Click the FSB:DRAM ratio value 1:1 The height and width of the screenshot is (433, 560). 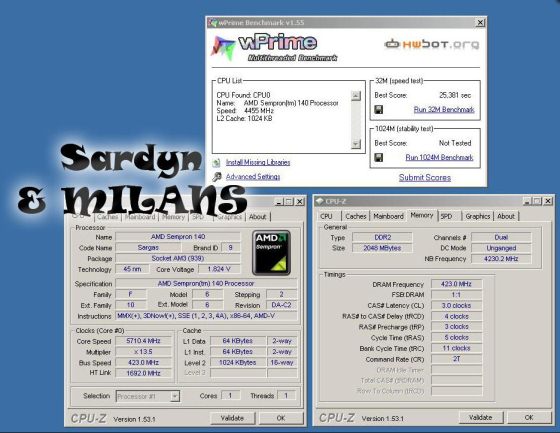[x=457, y=295]
